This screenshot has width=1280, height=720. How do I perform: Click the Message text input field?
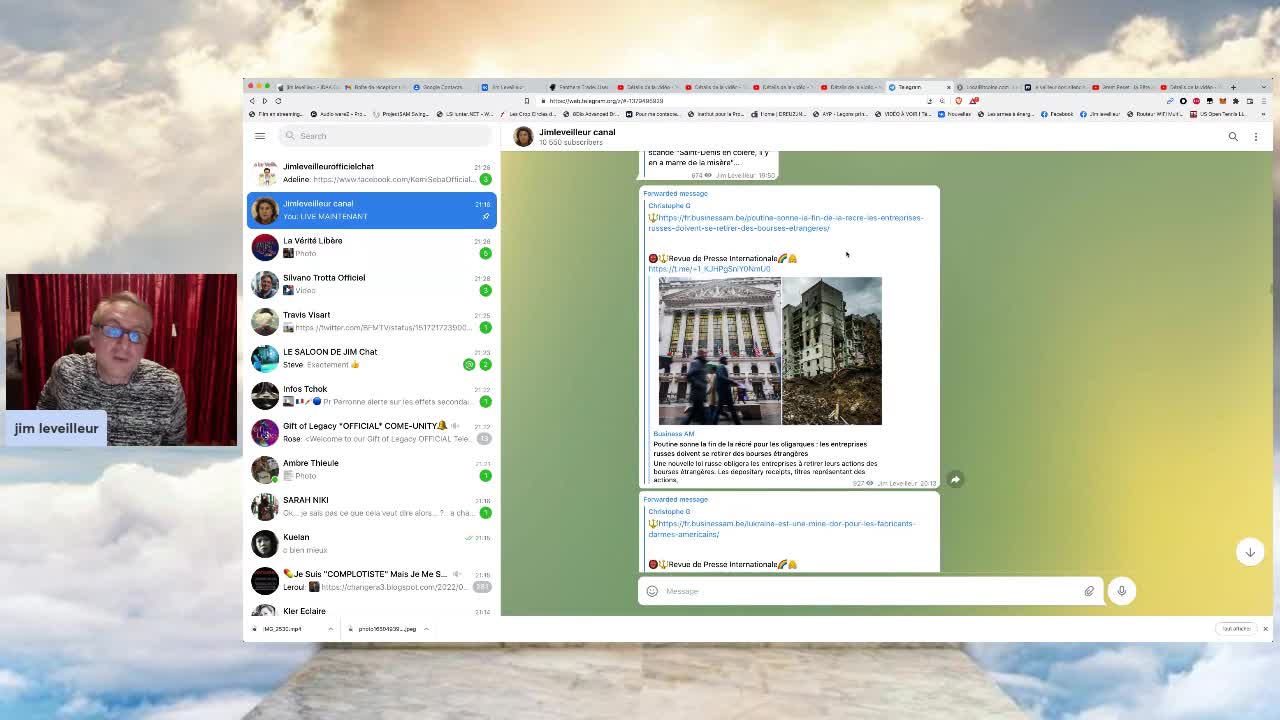pyautogui.click(x=870, y=591)
